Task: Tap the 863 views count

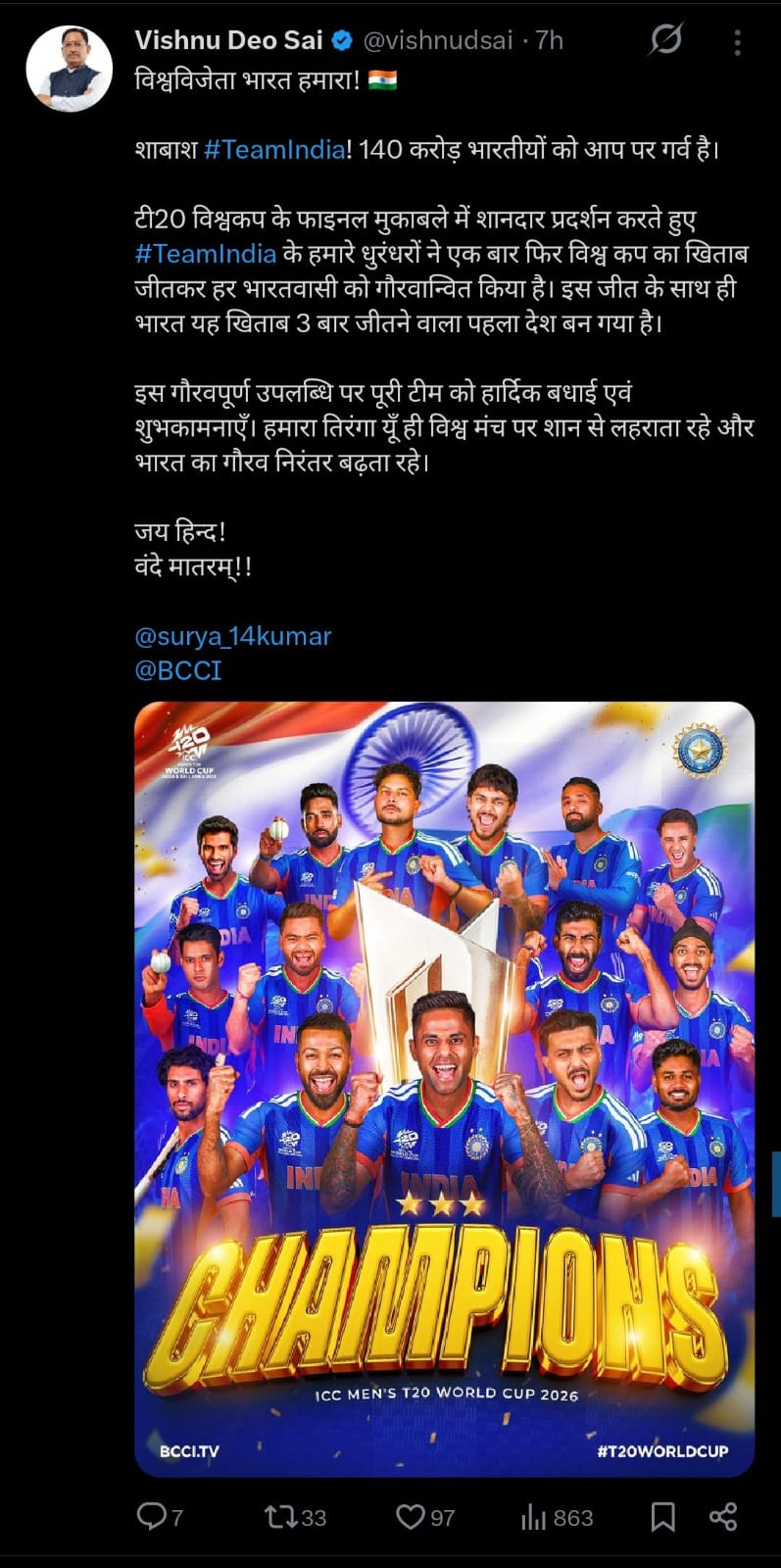Action: [573, 1518]
